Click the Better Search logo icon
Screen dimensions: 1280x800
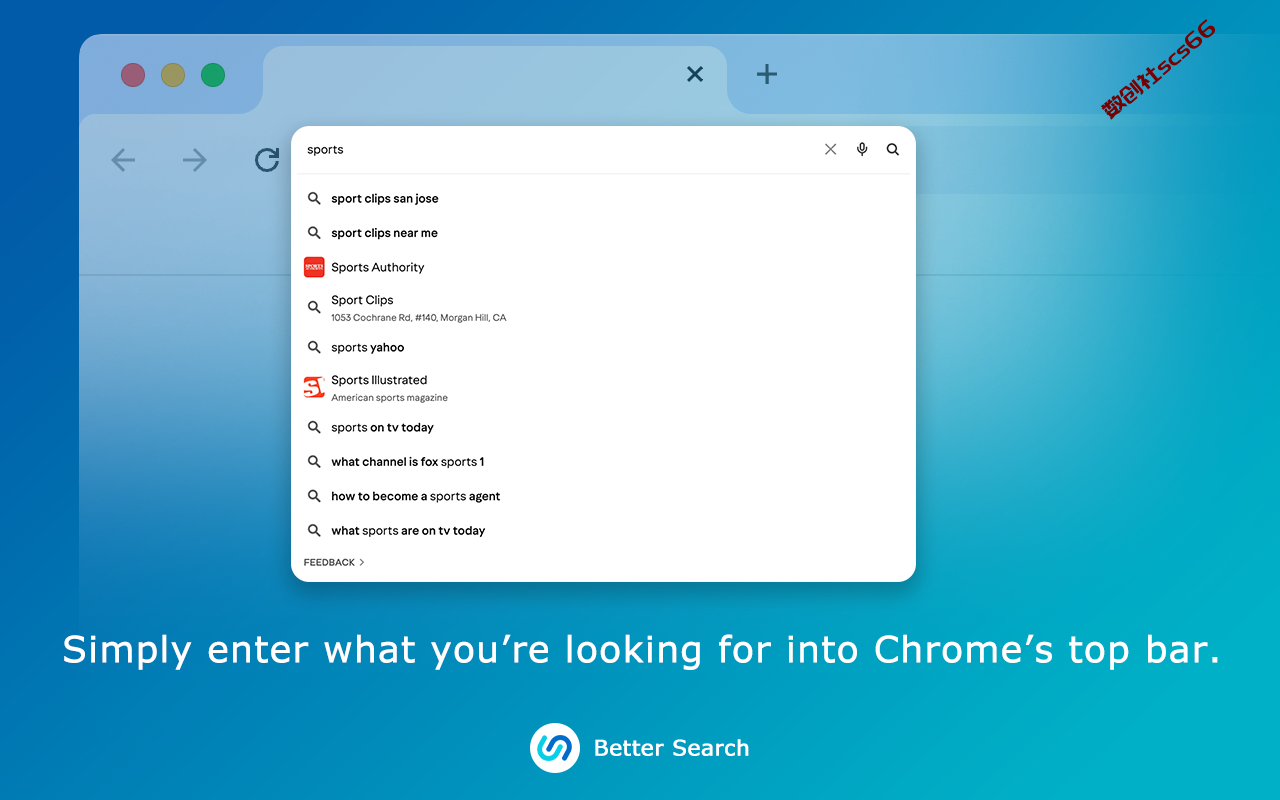coord(555,748)
